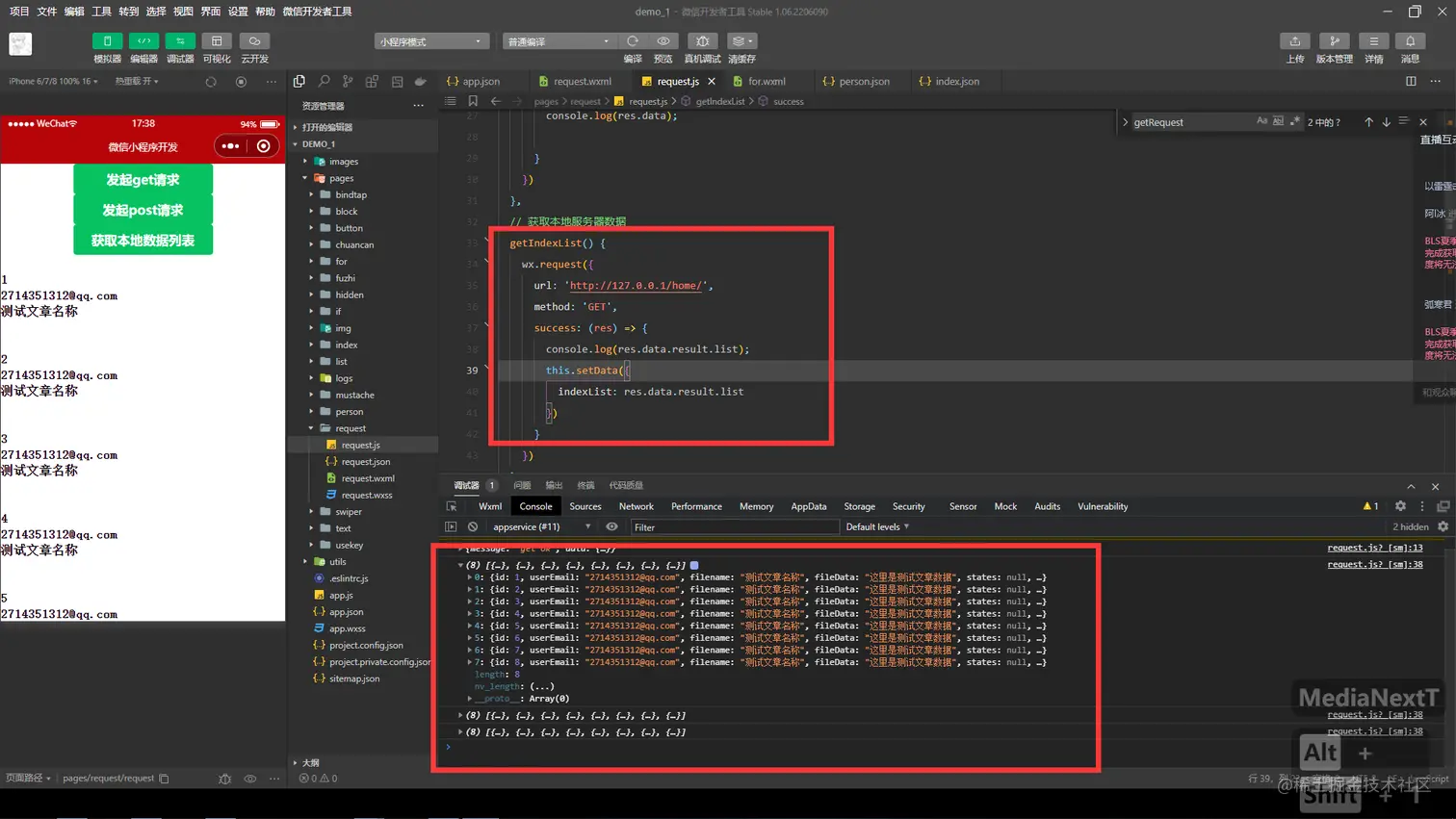This screenshot has height=819, width=1456.
Task: Click the 上传 upload icon
Action: (x=1295, y=41)
